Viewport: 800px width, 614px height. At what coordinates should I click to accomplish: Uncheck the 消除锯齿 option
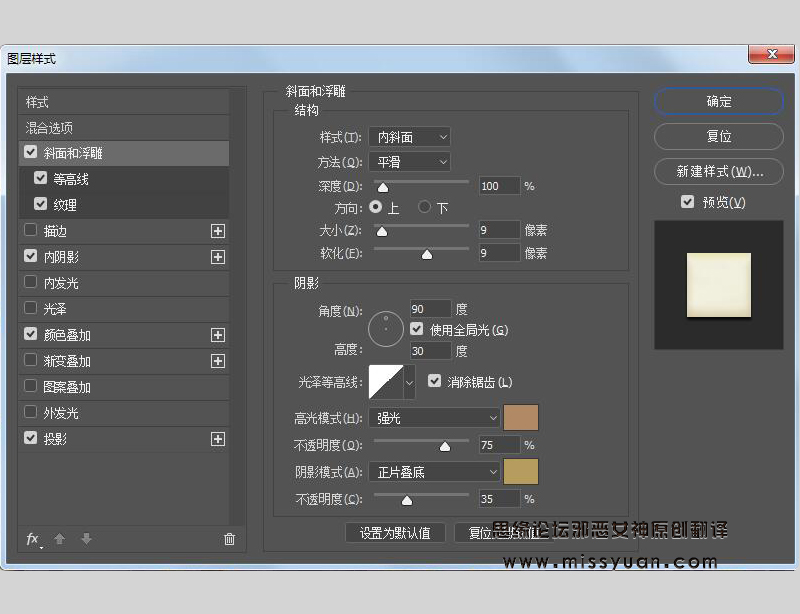click(434, 380)
